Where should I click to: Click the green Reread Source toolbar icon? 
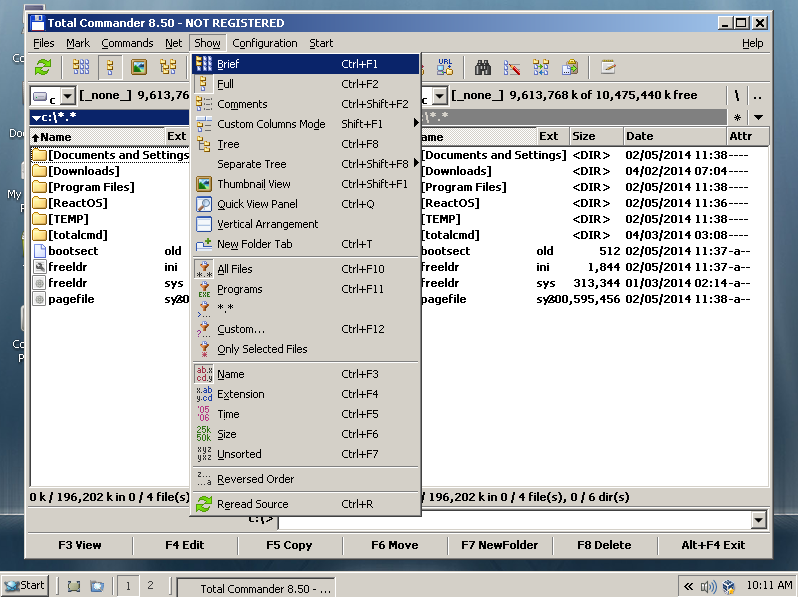pos(43,67)
